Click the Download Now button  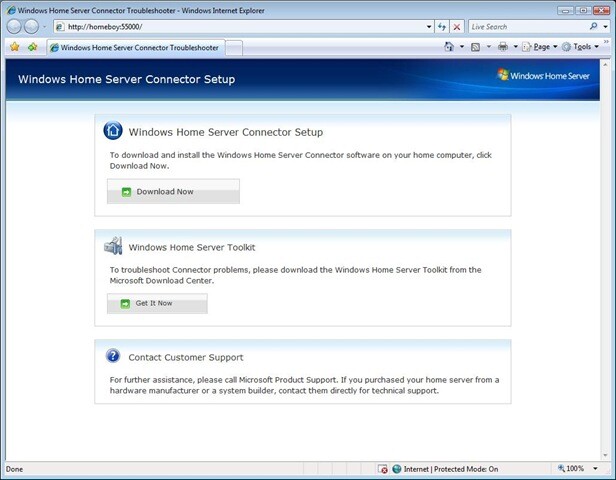[x=173, y=191]
